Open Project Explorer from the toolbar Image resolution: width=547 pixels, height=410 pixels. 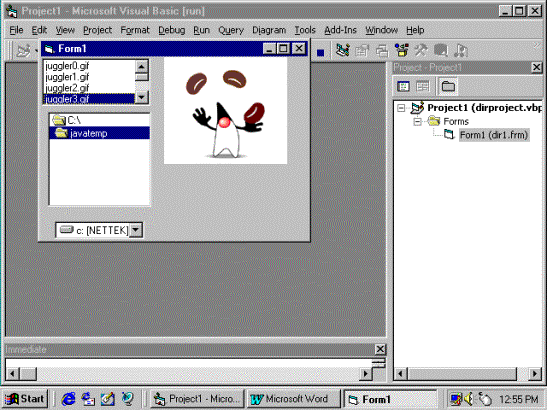tap(343, 51)
